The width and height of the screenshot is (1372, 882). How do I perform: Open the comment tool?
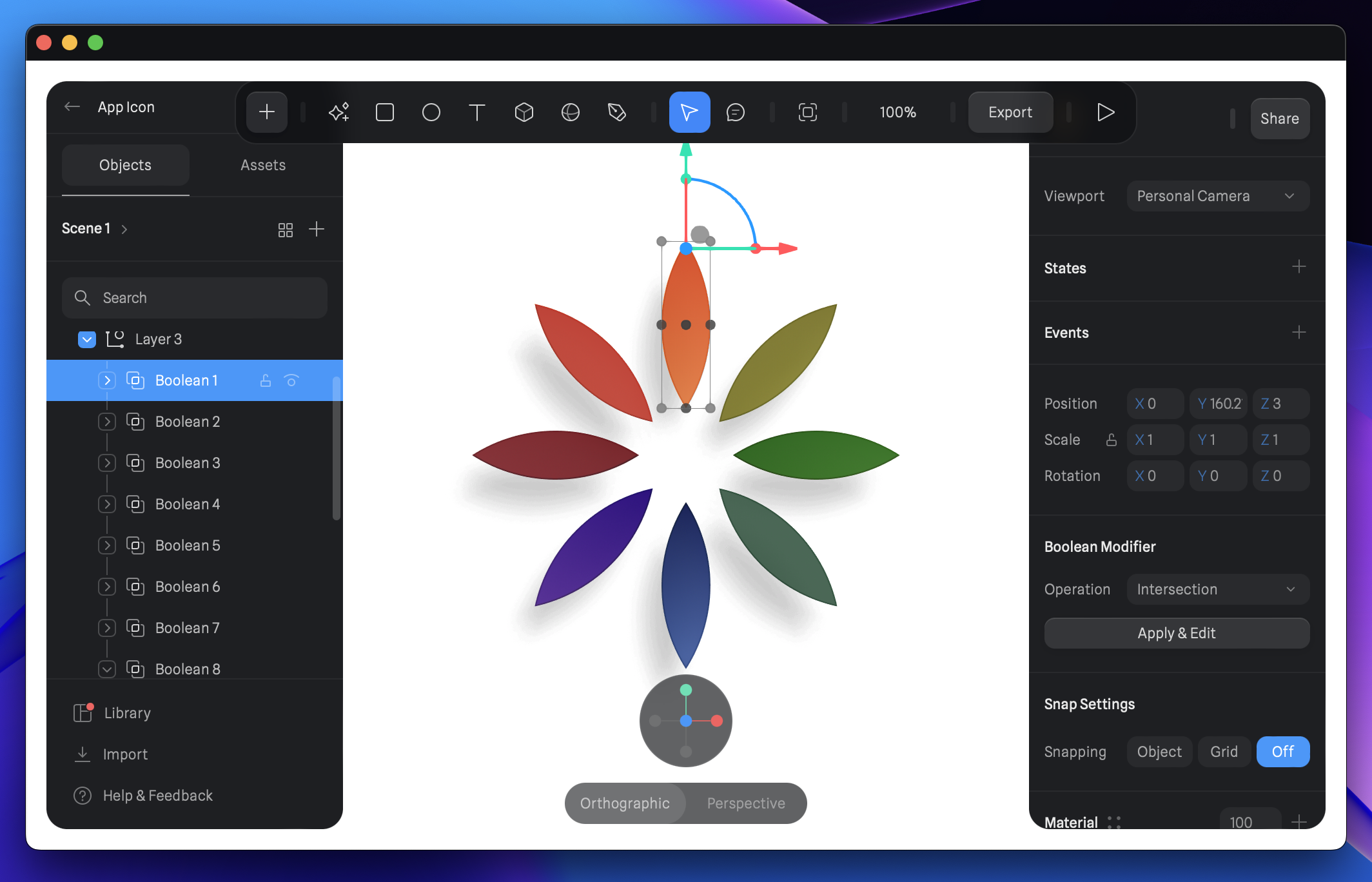point(736,112)
